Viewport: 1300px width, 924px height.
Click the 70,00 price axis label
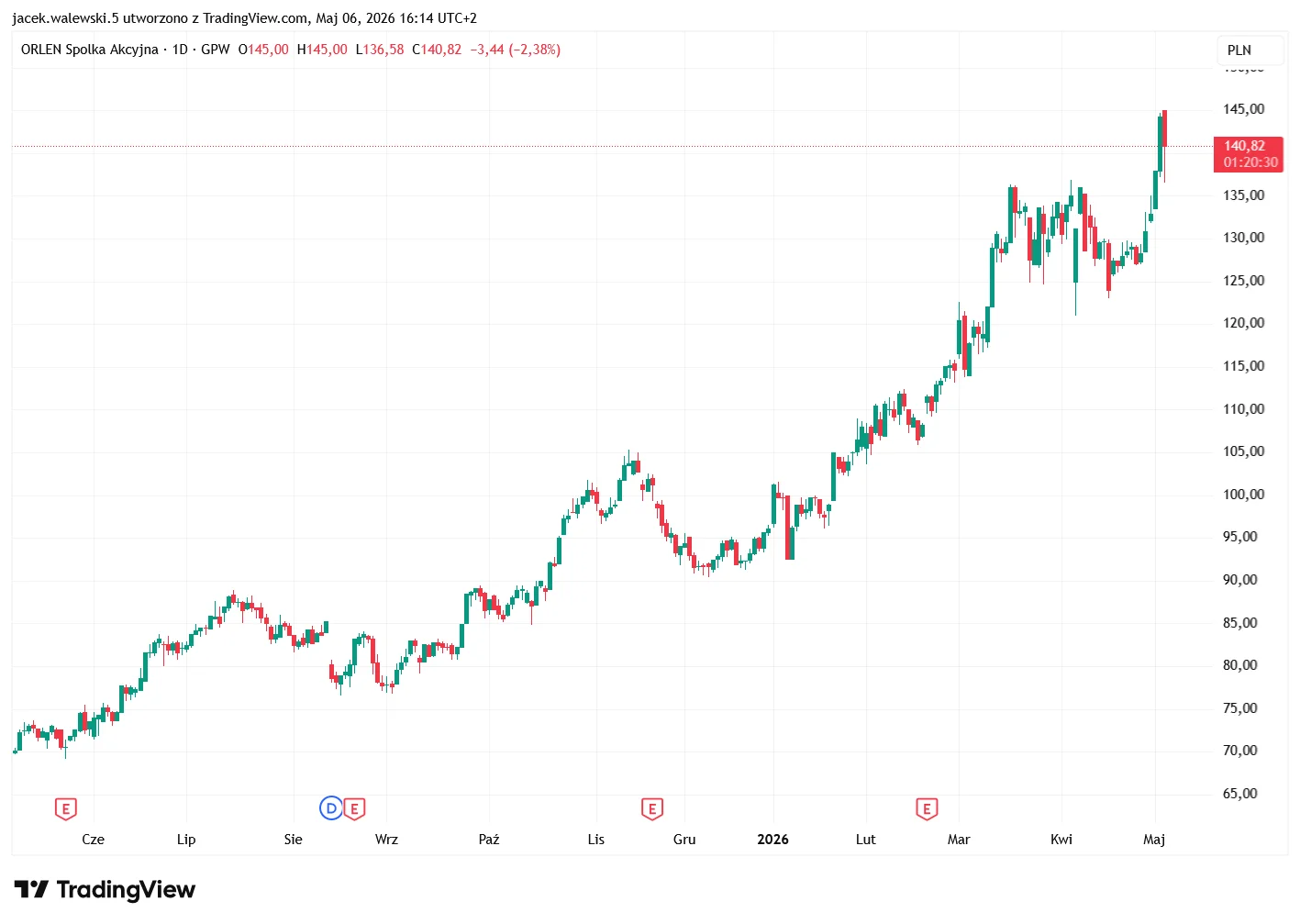(1239, 751)
